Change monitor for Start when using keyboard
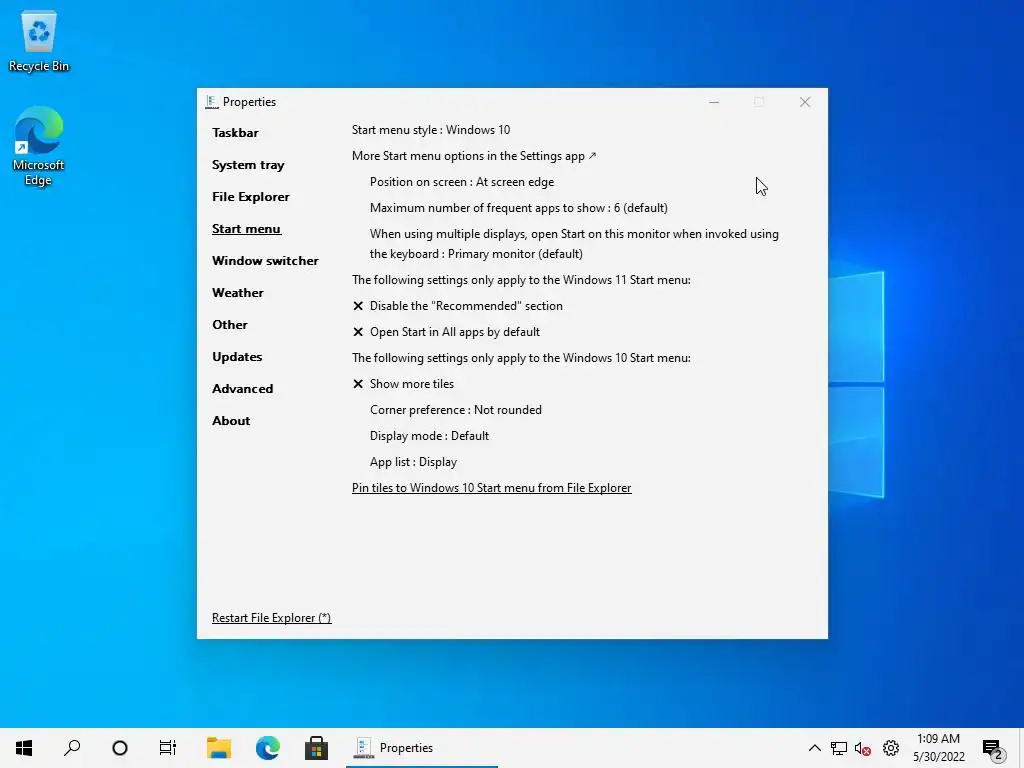The height and width of the screenshot is (768, 1024). coord(574,244)
